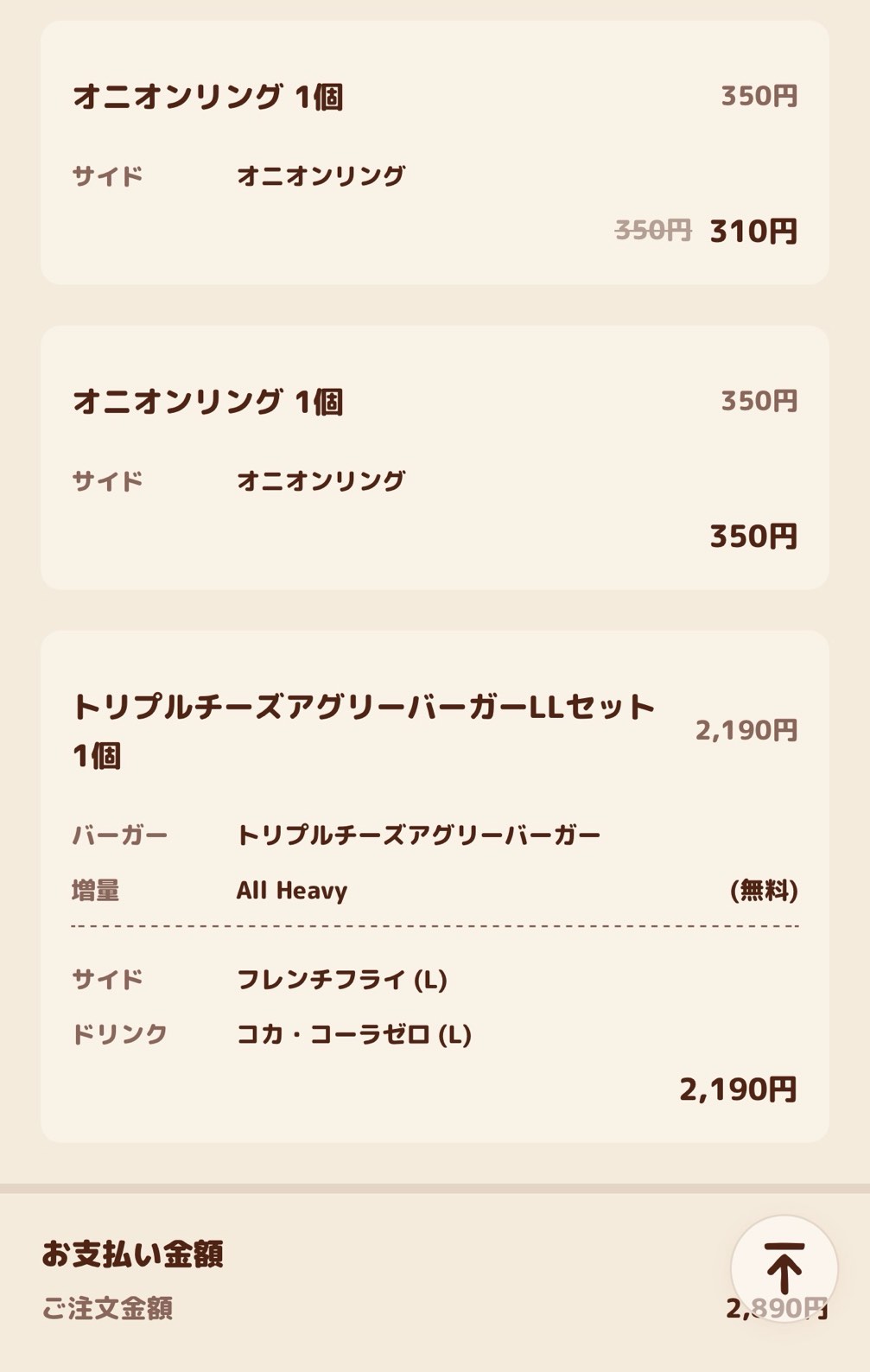The height and width of the screenshot is (1372, 870).
Task: Tap the struck-through 350円 original price
Action: [x=653, y=231]
